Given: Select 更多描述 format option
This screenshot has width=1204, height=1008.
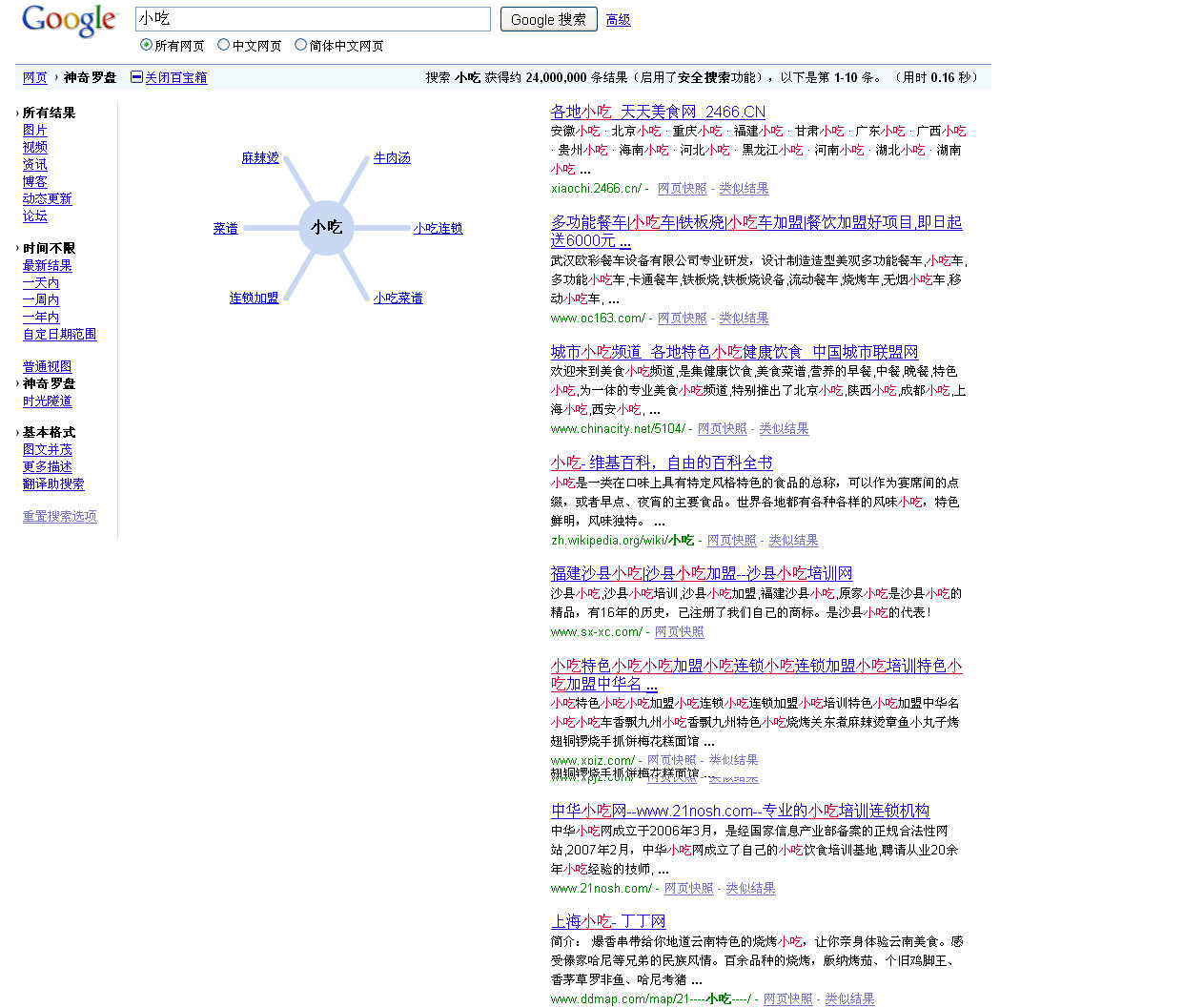Looking at the screenshot, I should [x=47, y=467].
